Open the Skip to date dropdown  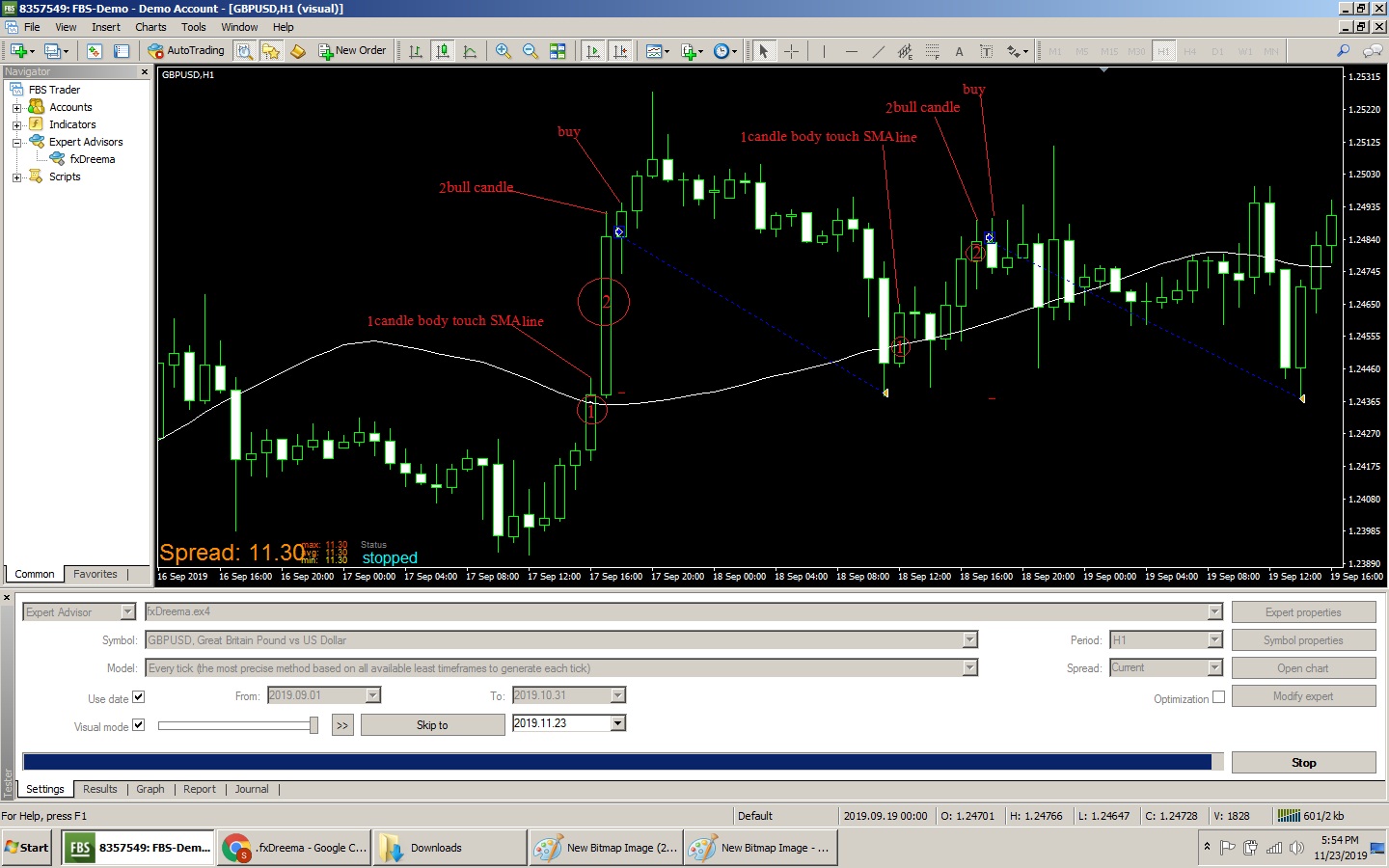pyautogui.click(x=618, y=723)
